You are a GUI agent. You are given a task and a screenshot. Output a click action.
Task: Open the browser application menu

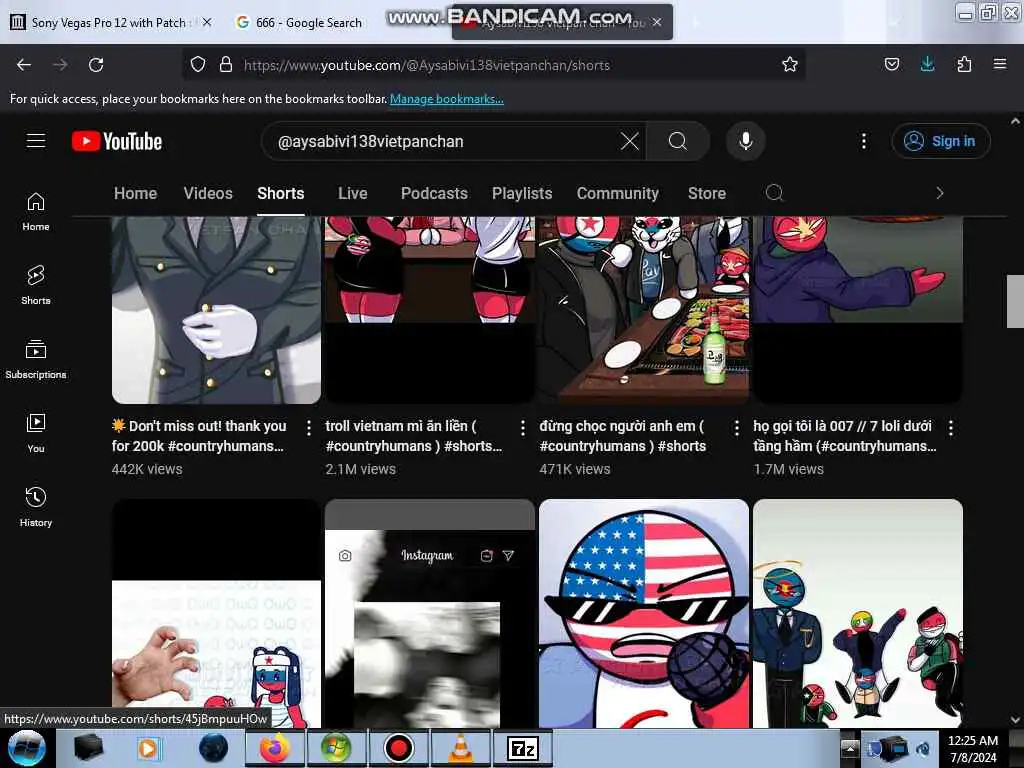(x=999, y=65)
